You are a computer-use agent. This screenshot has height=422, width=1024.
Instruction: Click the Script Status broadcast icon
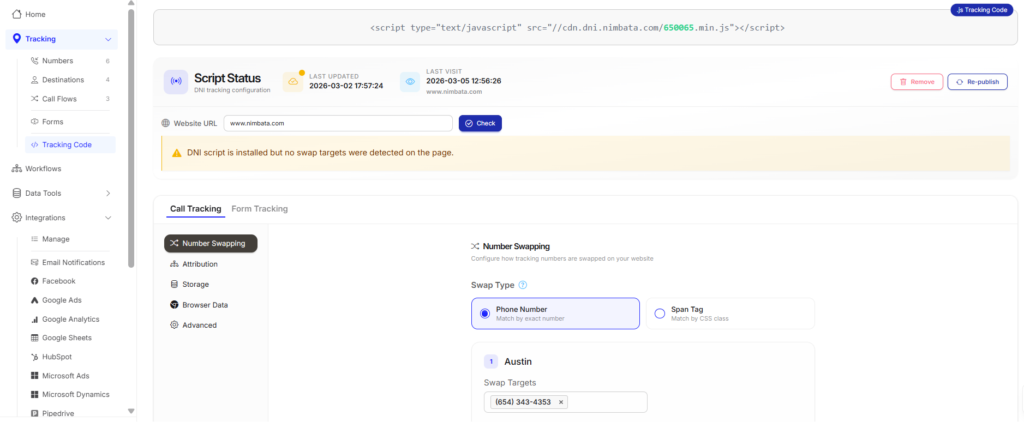click(176, 82)
